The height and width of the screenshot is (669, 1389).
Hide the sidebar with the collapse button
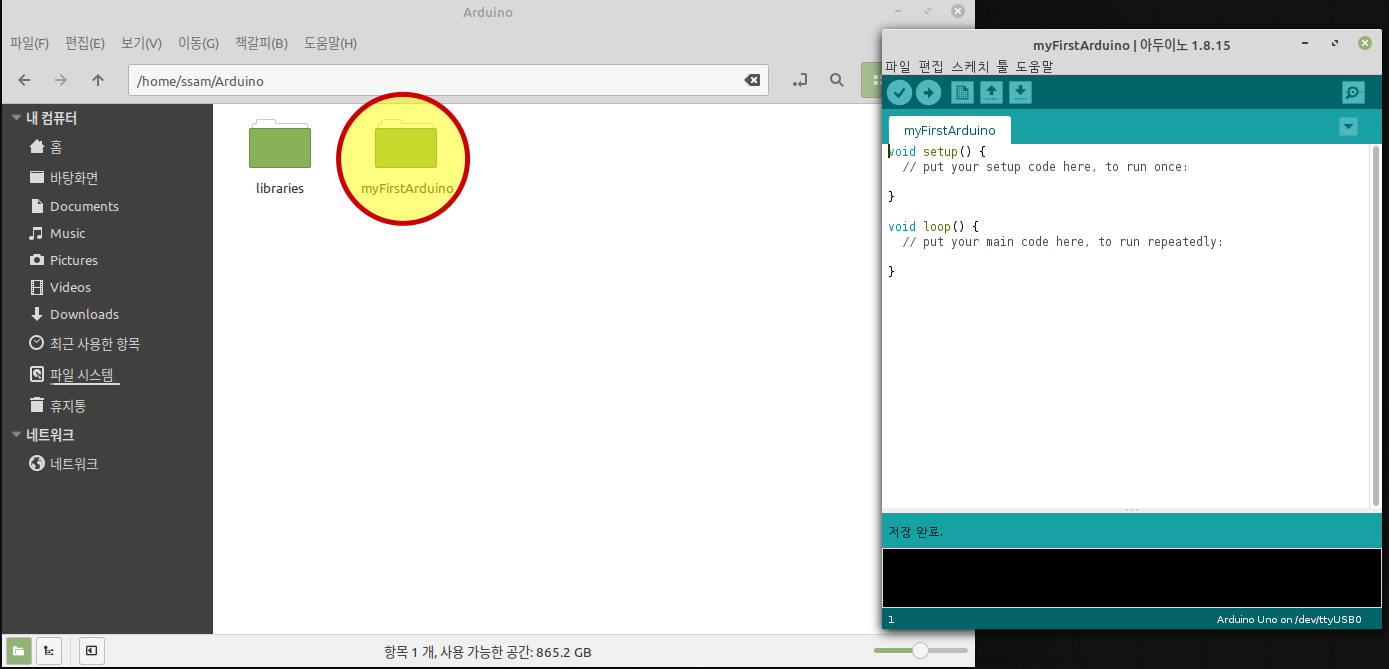(x=91, y=651)
